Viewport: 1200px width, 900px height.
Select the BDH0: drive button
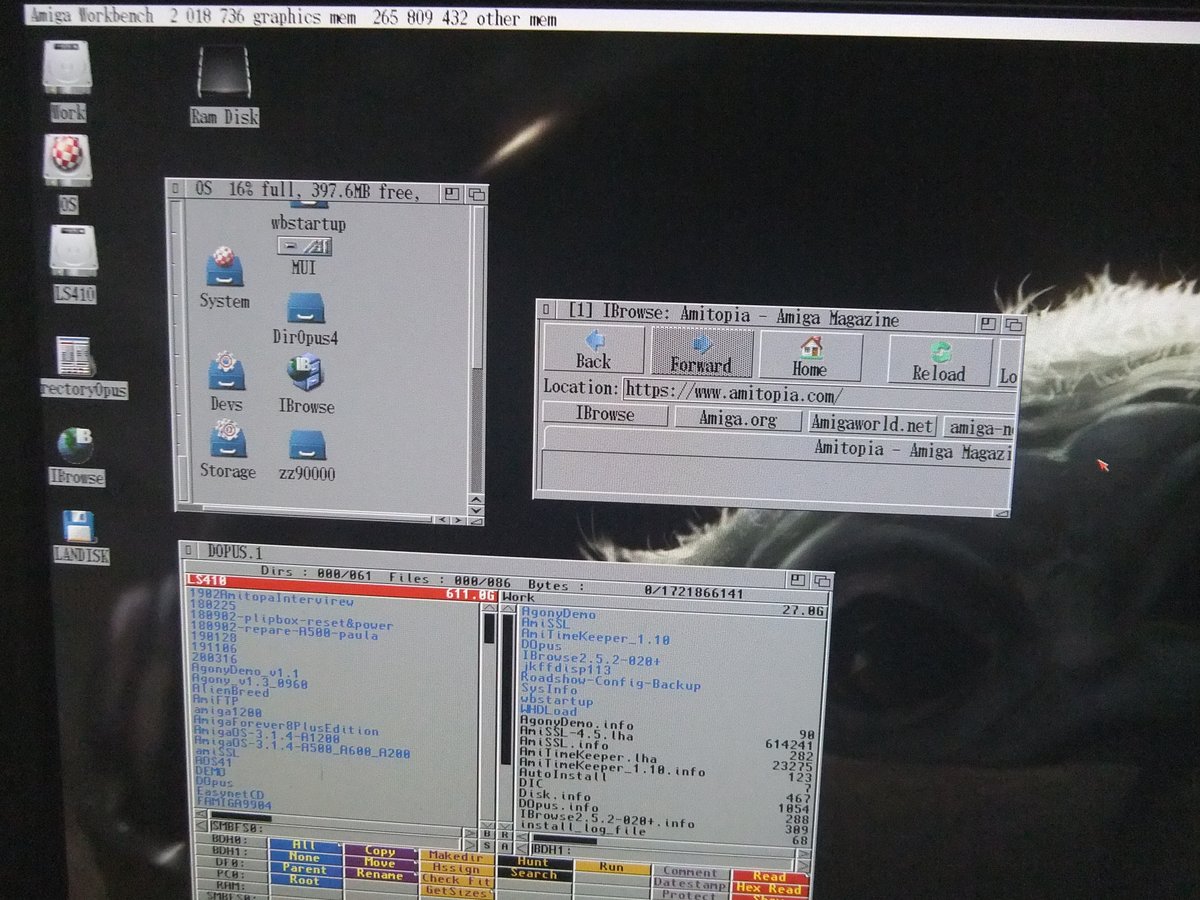pyautogui.click(x=230, y=839)
